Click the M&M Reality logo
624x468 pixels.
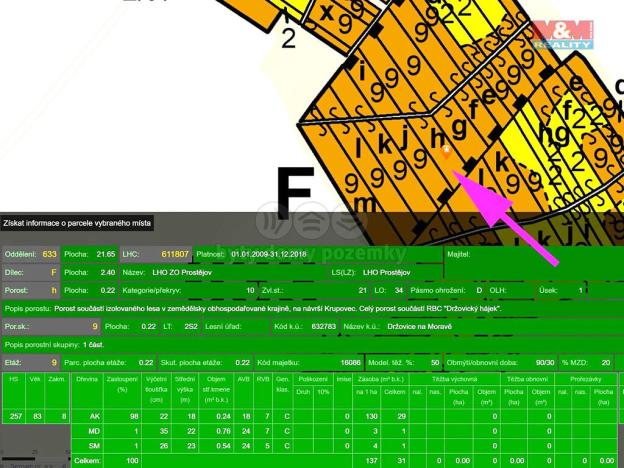(x=563, y=34)
